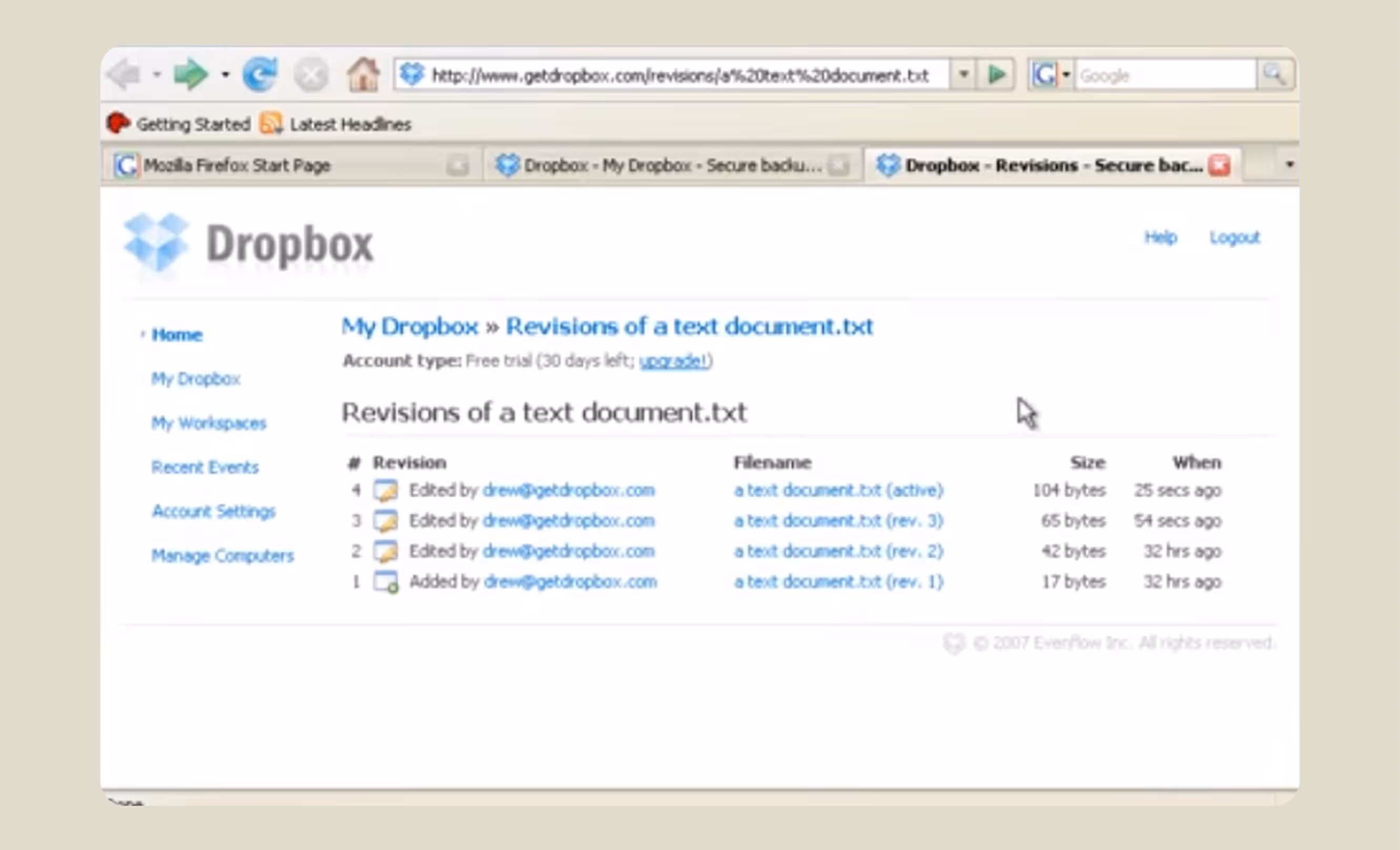Click the email link in revision 1 row
The width and height of the screenshot is (1400, 850).
tap(571, 582)
